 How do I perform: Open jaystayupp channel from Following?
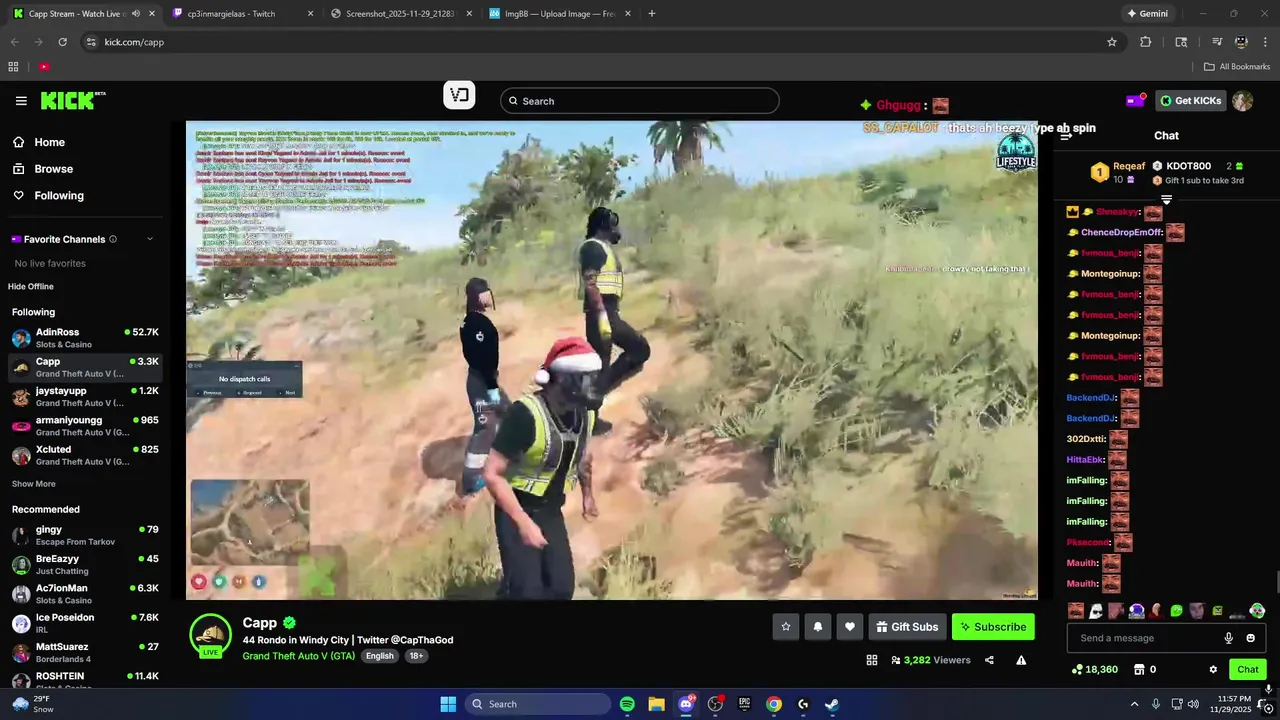(x=85, y=397)
